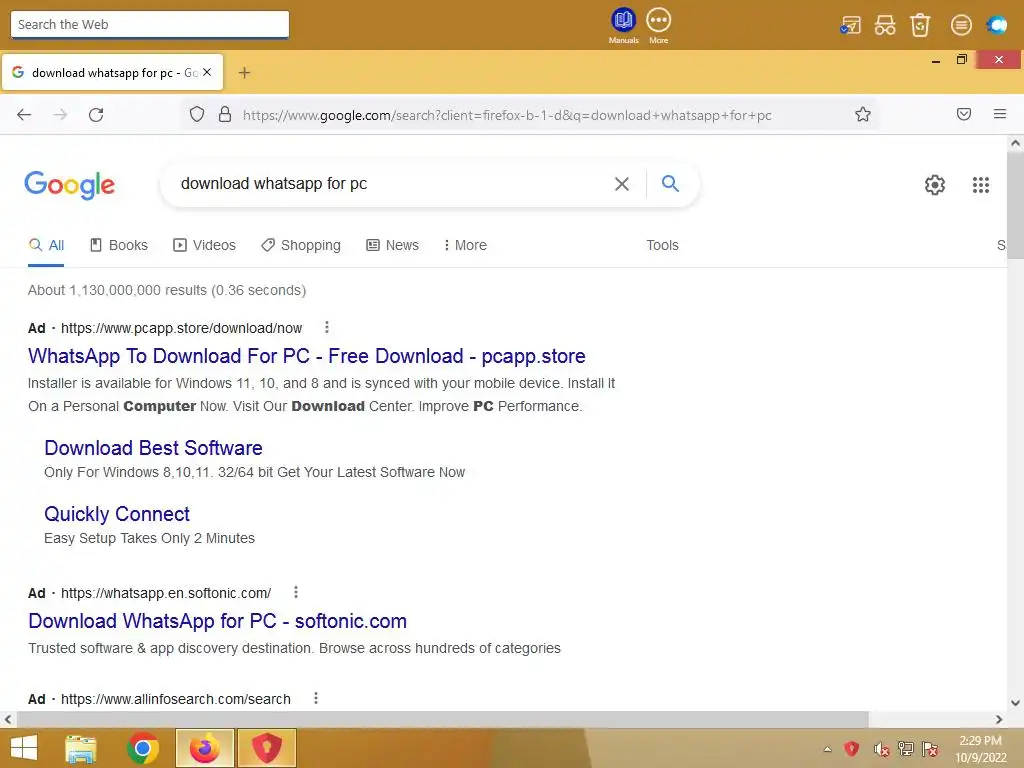Click the blue magnifier search button

[x=670, y=184]
